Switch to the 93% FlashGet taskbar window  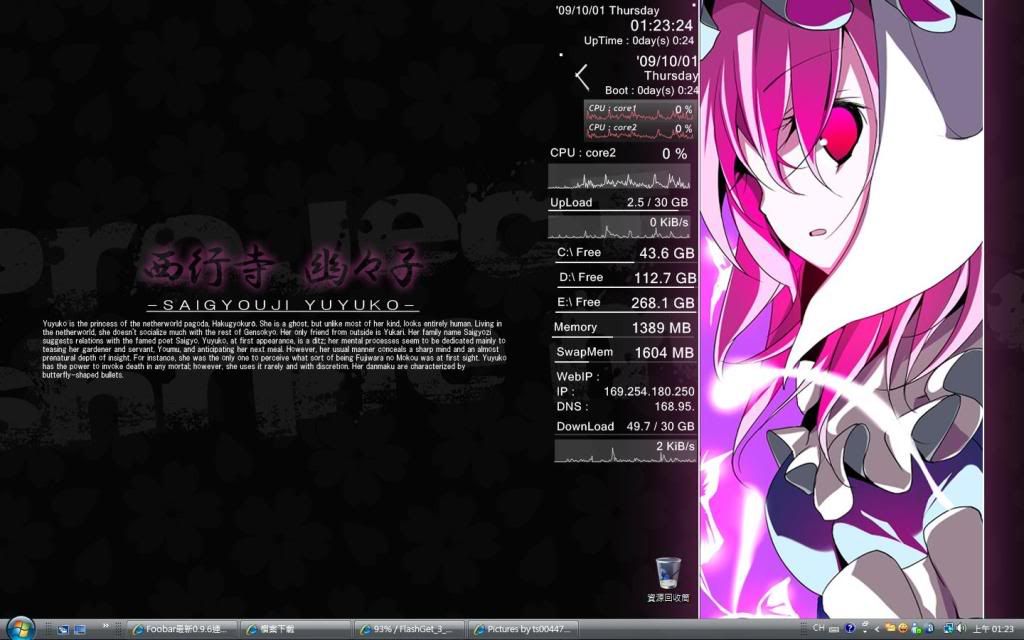410,629
